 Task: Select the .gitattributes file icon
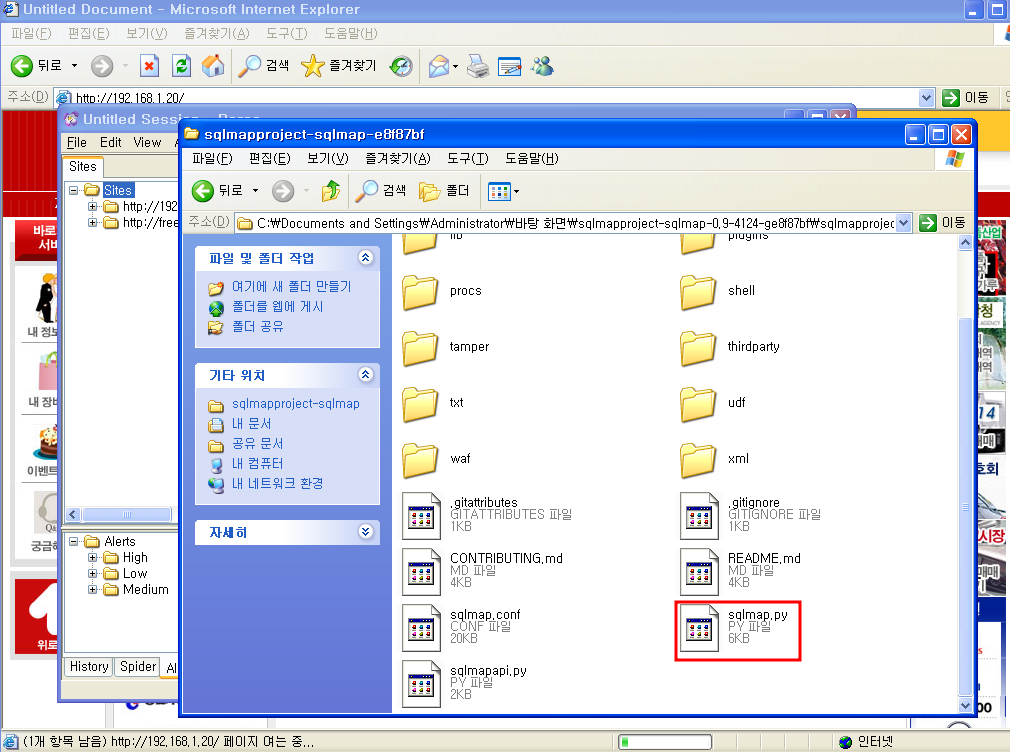coord(421,516)
